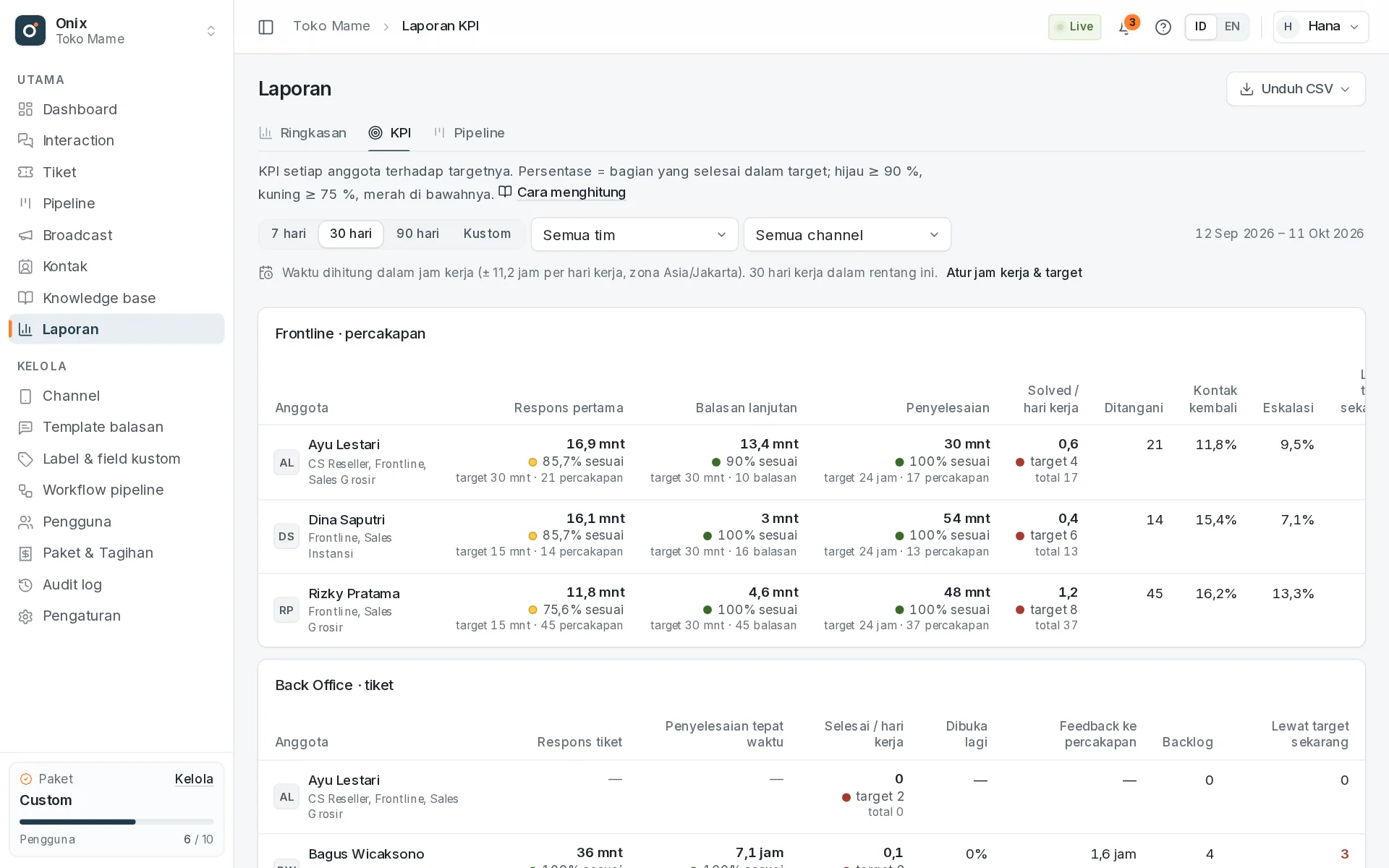The image size is (1389, 868).
Task: Click the Pengguna usage progress bar
Action: click(x=116, y=822)
